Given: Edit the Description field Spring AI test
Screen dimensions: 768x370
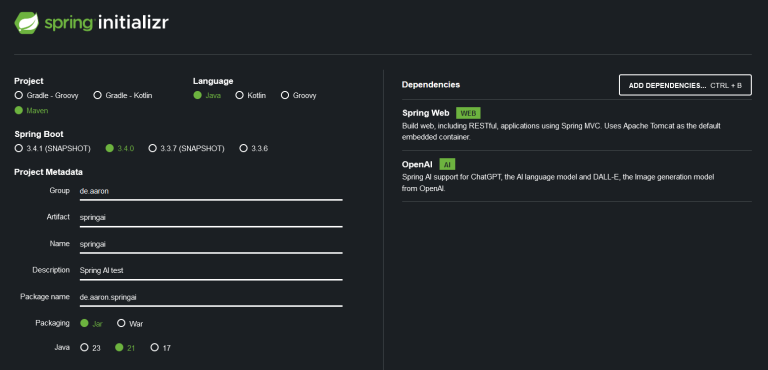Looking at the screenshot, I should point(211,271).
